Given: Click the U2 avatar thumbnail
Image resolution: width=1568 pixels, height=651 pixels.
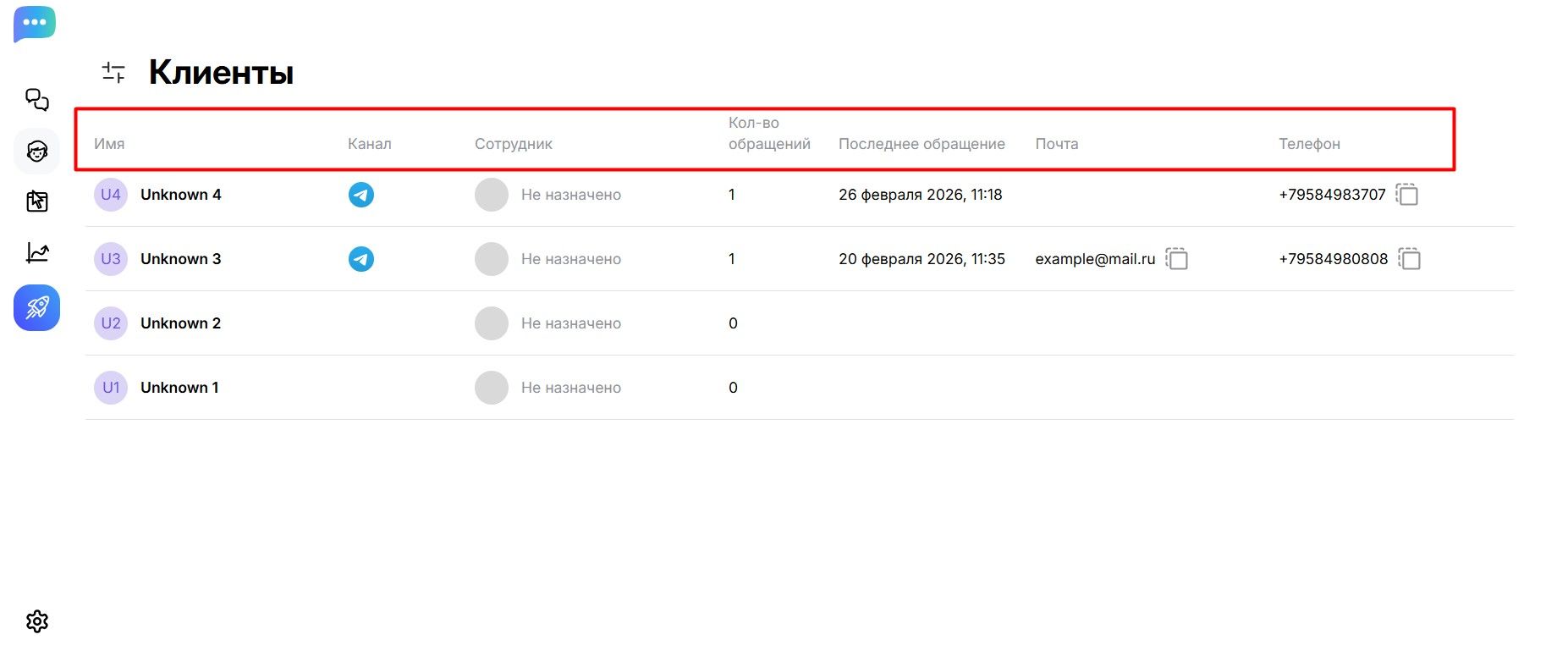Looking at the screenshot, I should click(111, 323).
